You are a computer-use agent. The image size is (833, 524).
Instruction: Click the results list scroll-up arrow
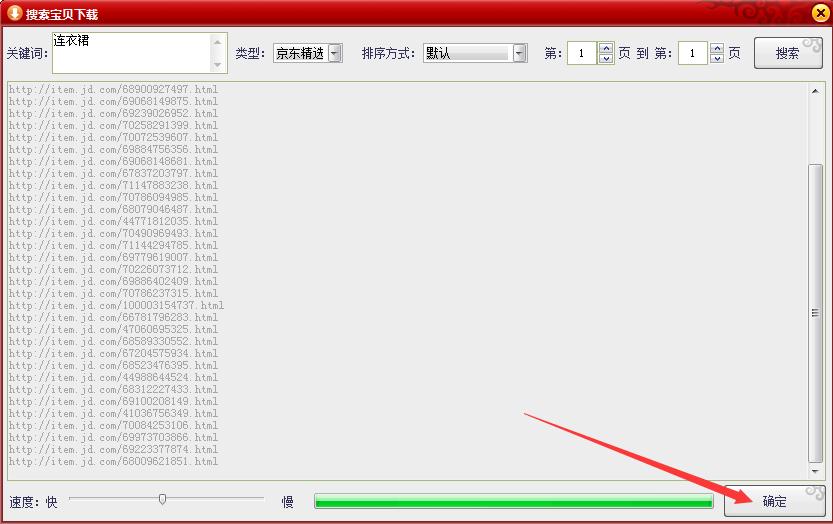(815, 91)
